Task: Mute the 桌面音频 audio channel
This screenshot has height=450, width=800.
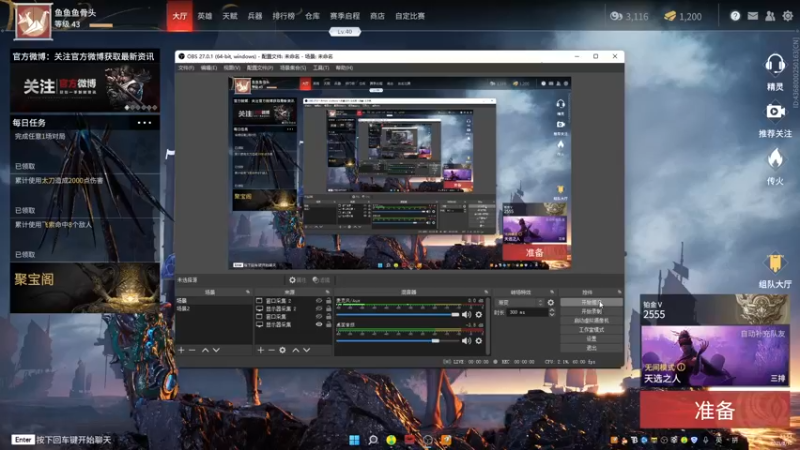Action: (466, 340)
